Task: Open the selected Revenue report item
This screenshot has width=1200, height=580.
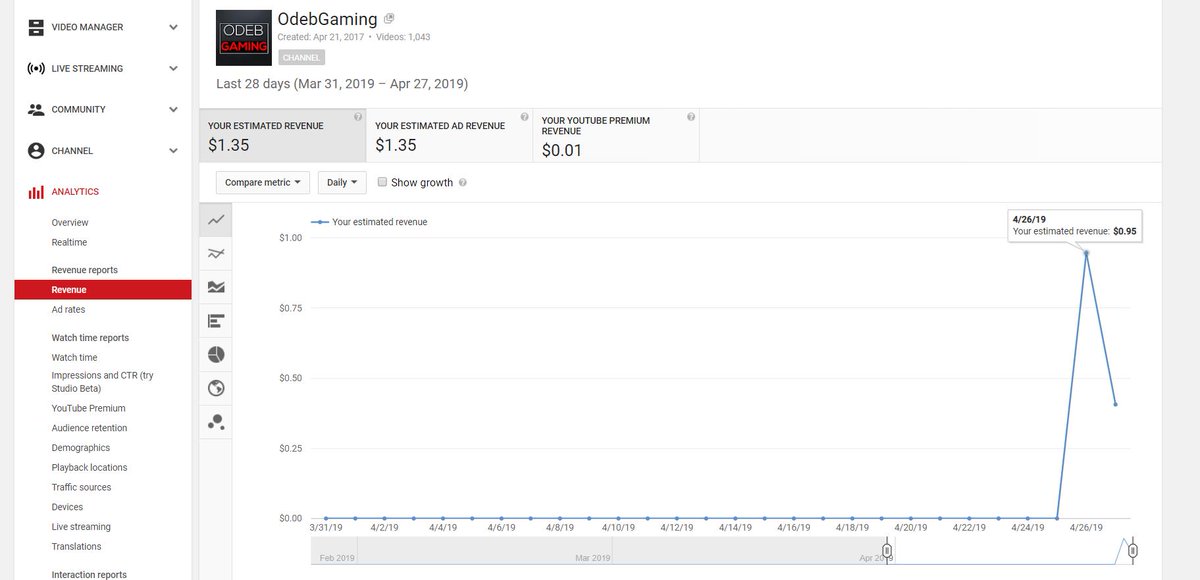Action: pos(103,290)
